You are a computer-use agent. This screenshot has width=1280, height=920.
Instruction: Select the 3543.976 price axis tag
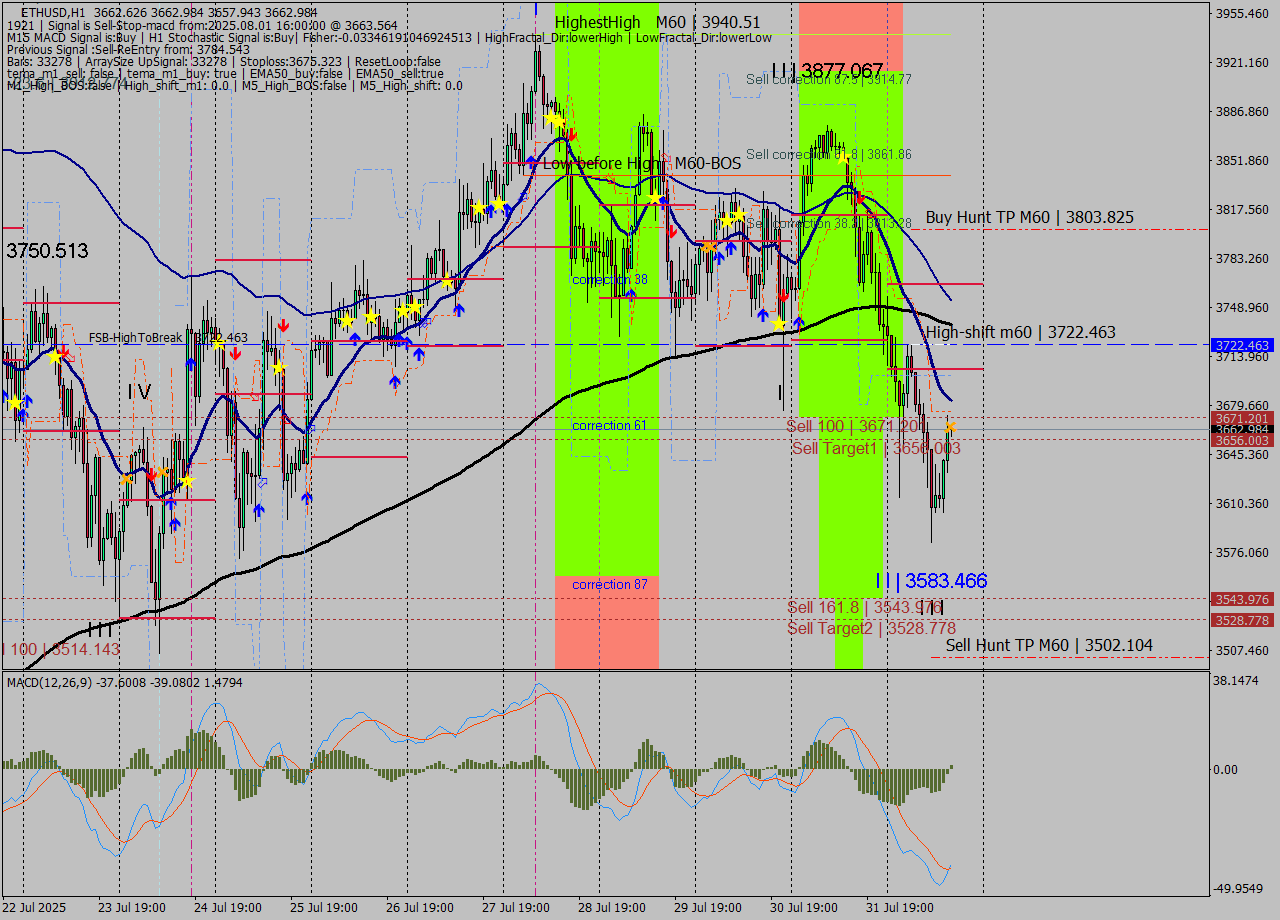tap(1241, 599)
